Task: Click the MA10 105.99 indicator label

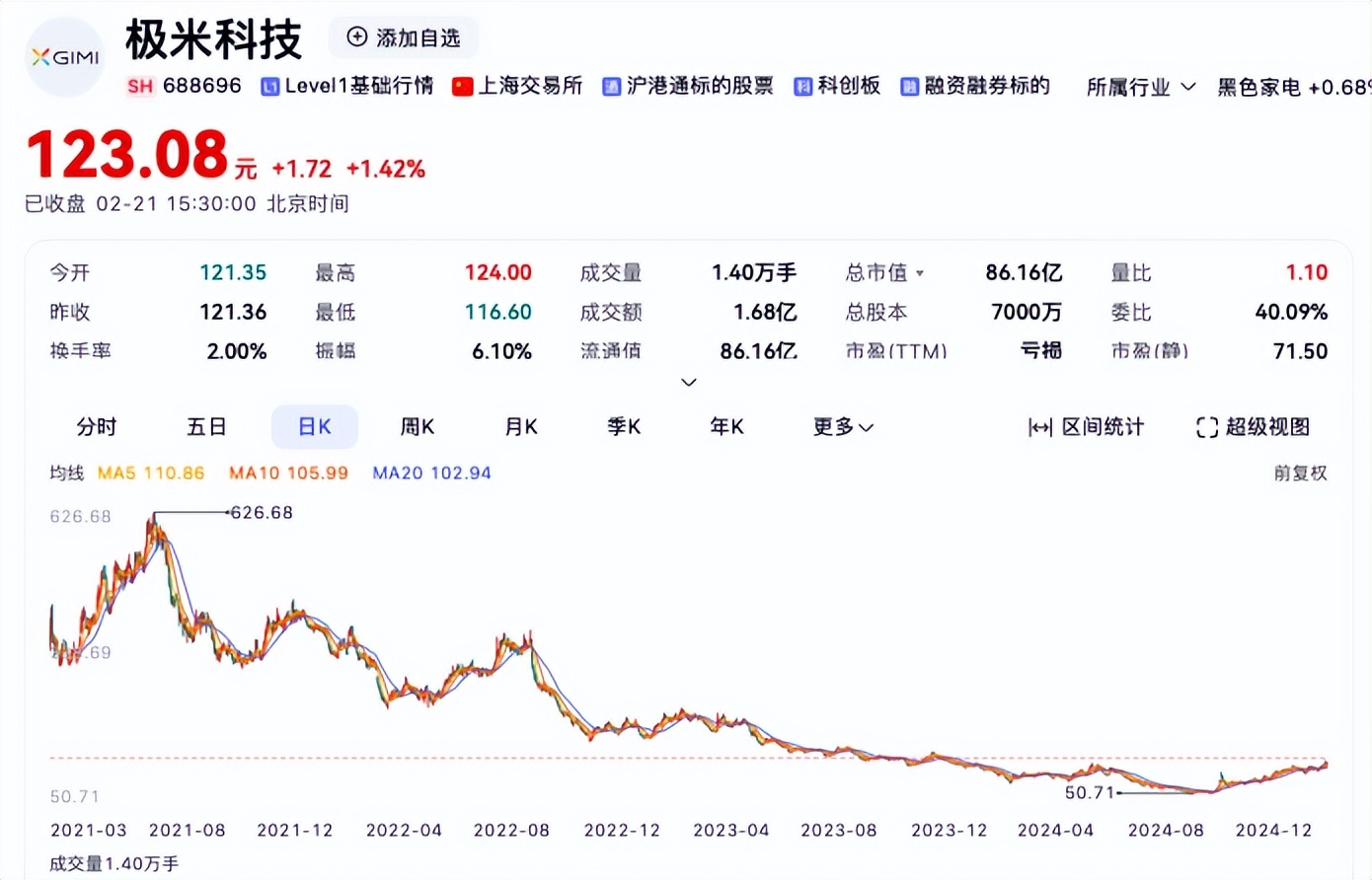Action: (288, 474)
